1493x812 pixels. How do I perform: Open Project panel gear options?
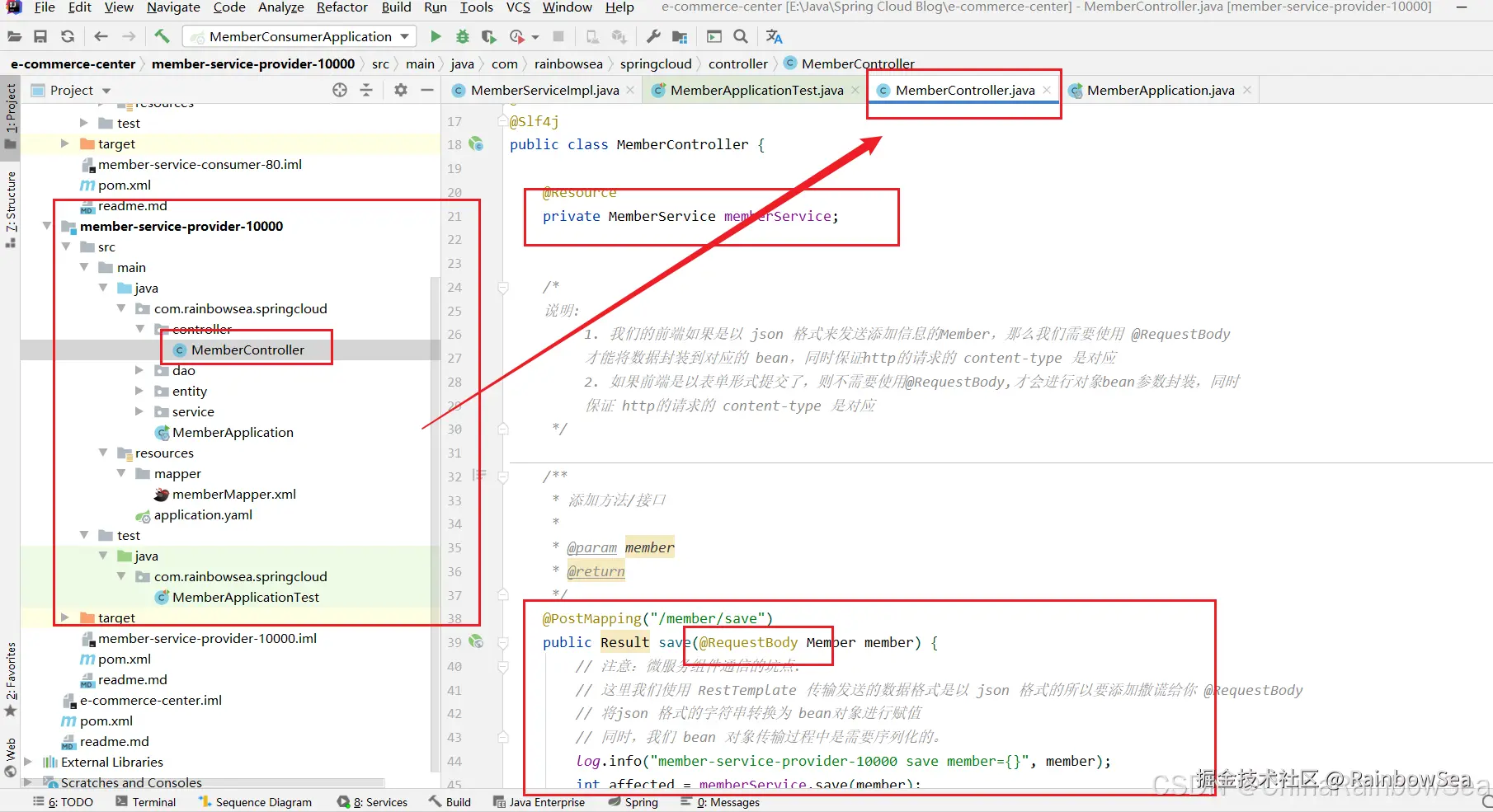401,90
